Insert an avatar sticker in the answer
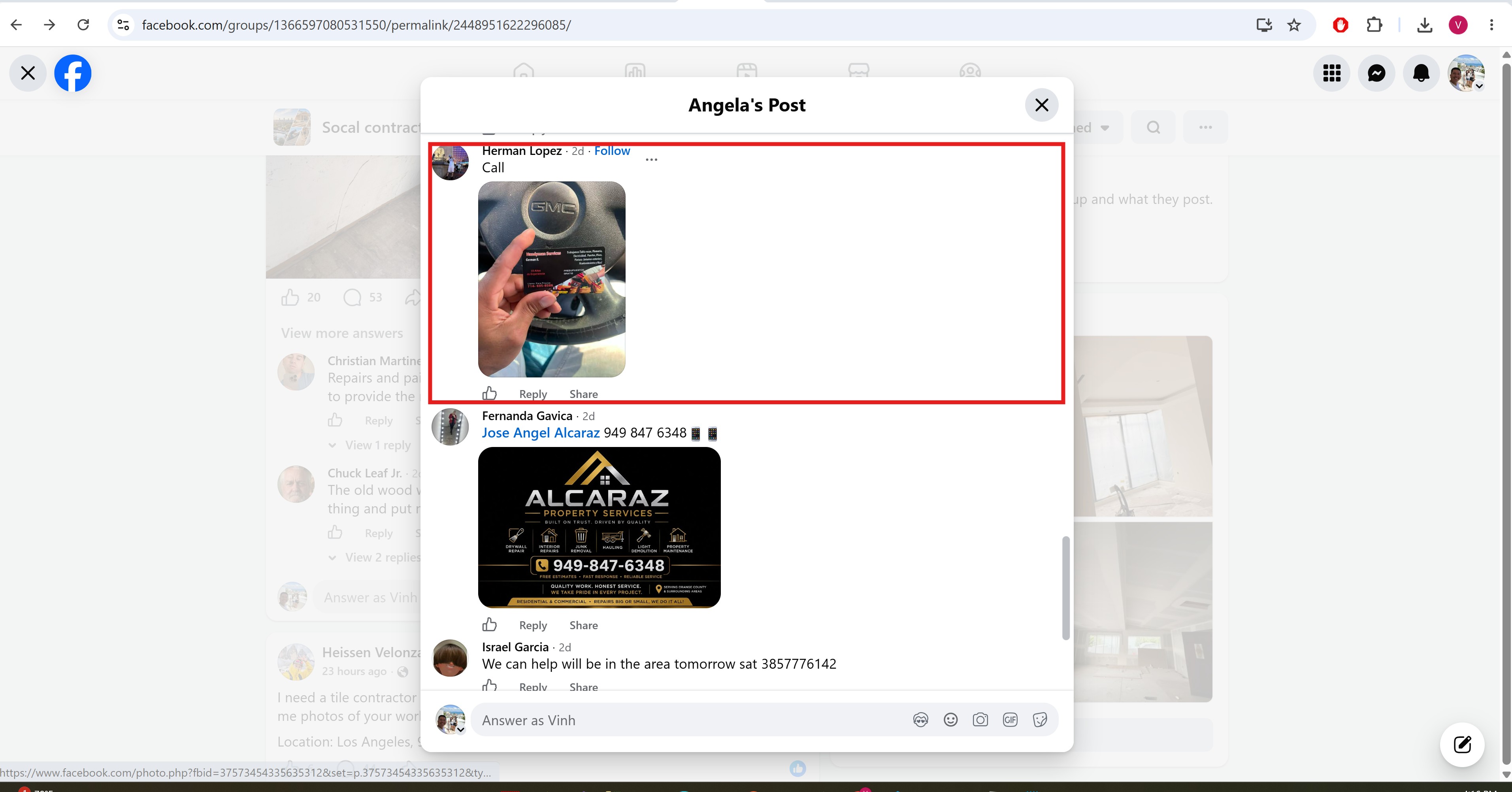The width and height of the screenshot is (1512, 792). click(x=920, y=720)
